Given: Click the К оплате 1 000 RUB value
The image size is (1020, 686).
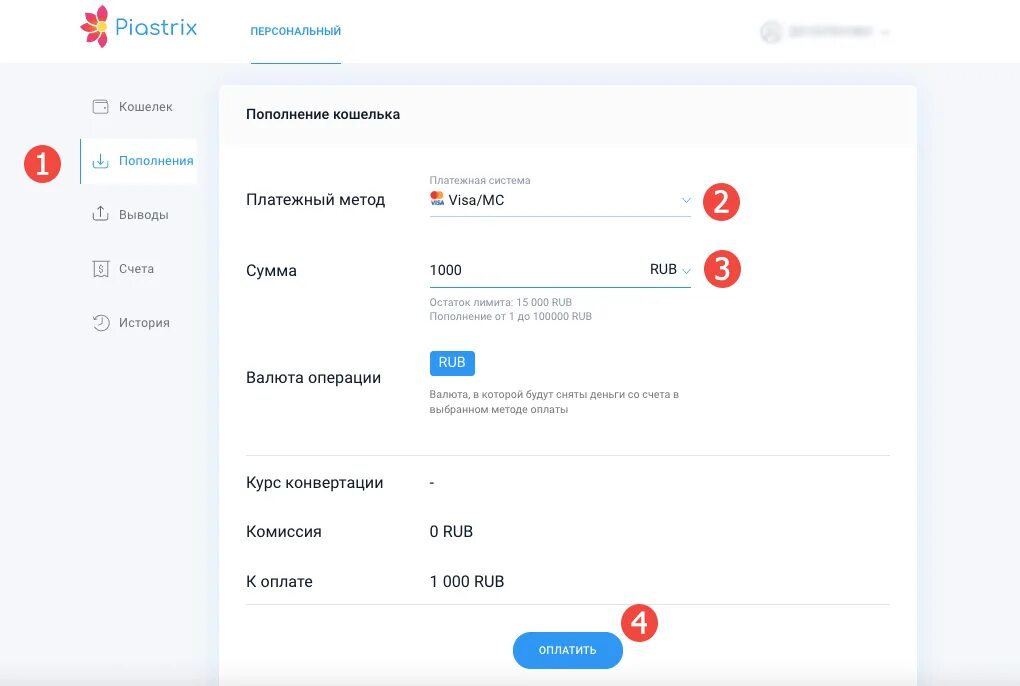Looking at the screenshot, I should [467, 582].
